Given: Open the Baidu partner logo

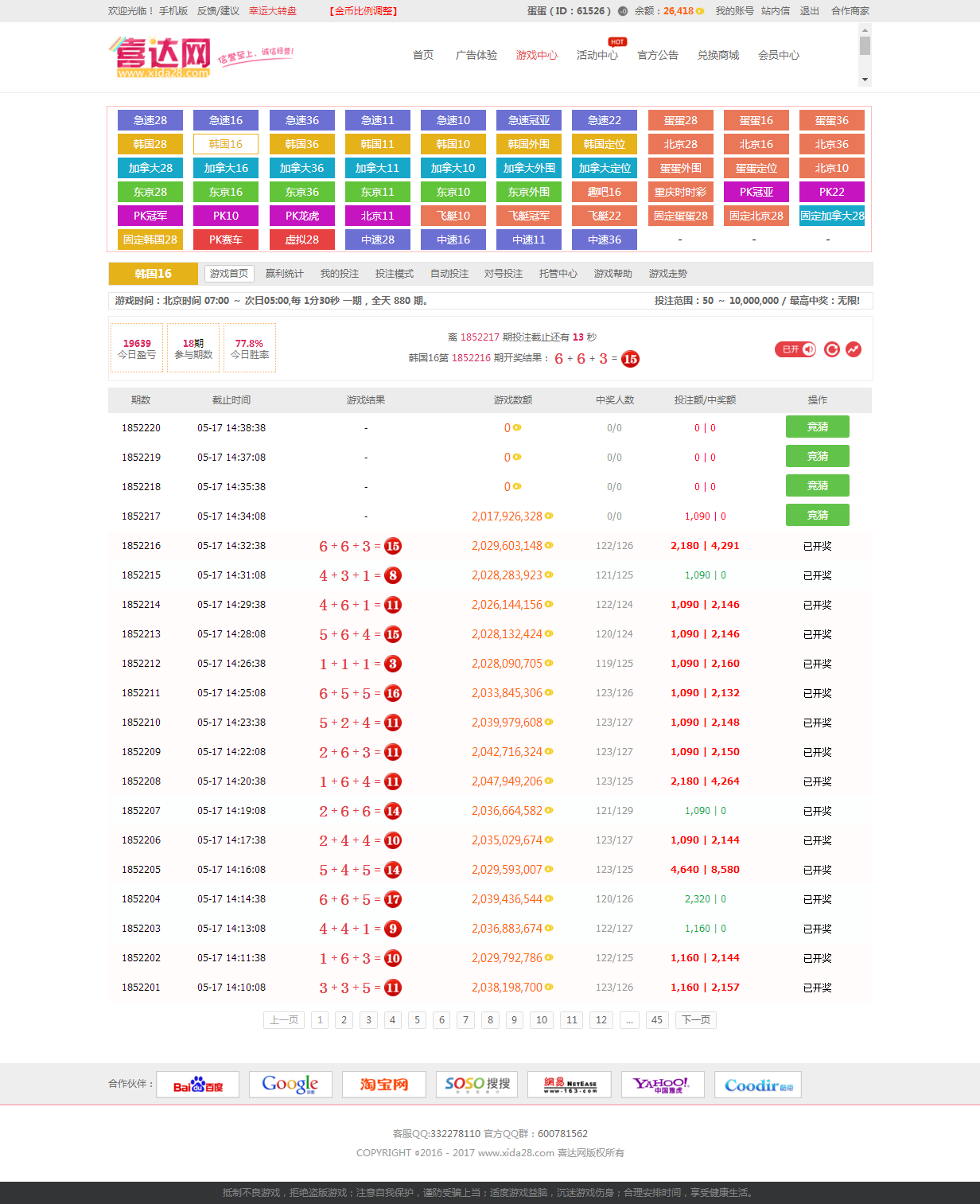Looking at the screenshot, I should 198,1085.
